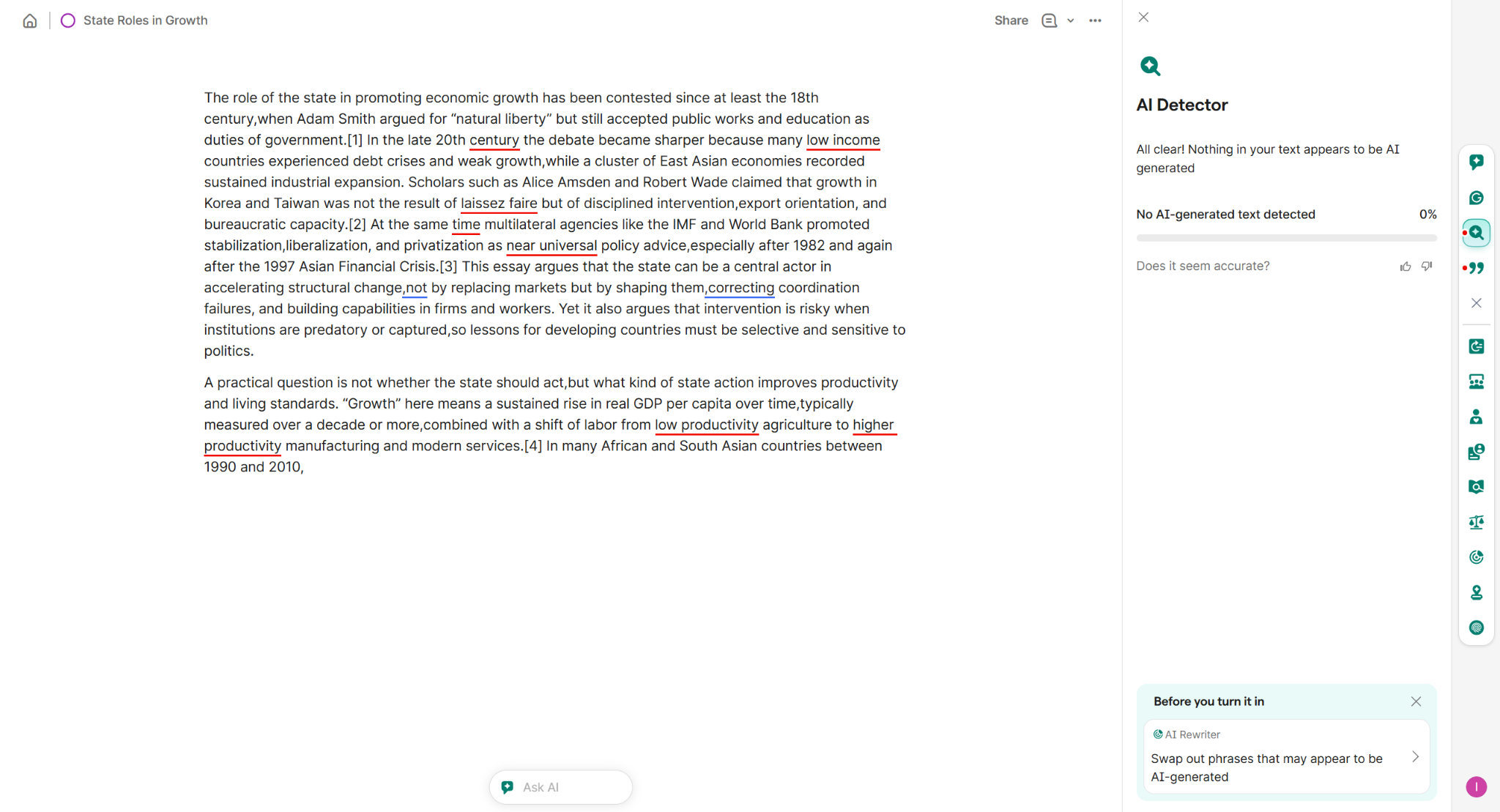The image size is (1500, 812).
Task: Click the Grammarly G icon in sidebar
Action: coord(1476,198)
